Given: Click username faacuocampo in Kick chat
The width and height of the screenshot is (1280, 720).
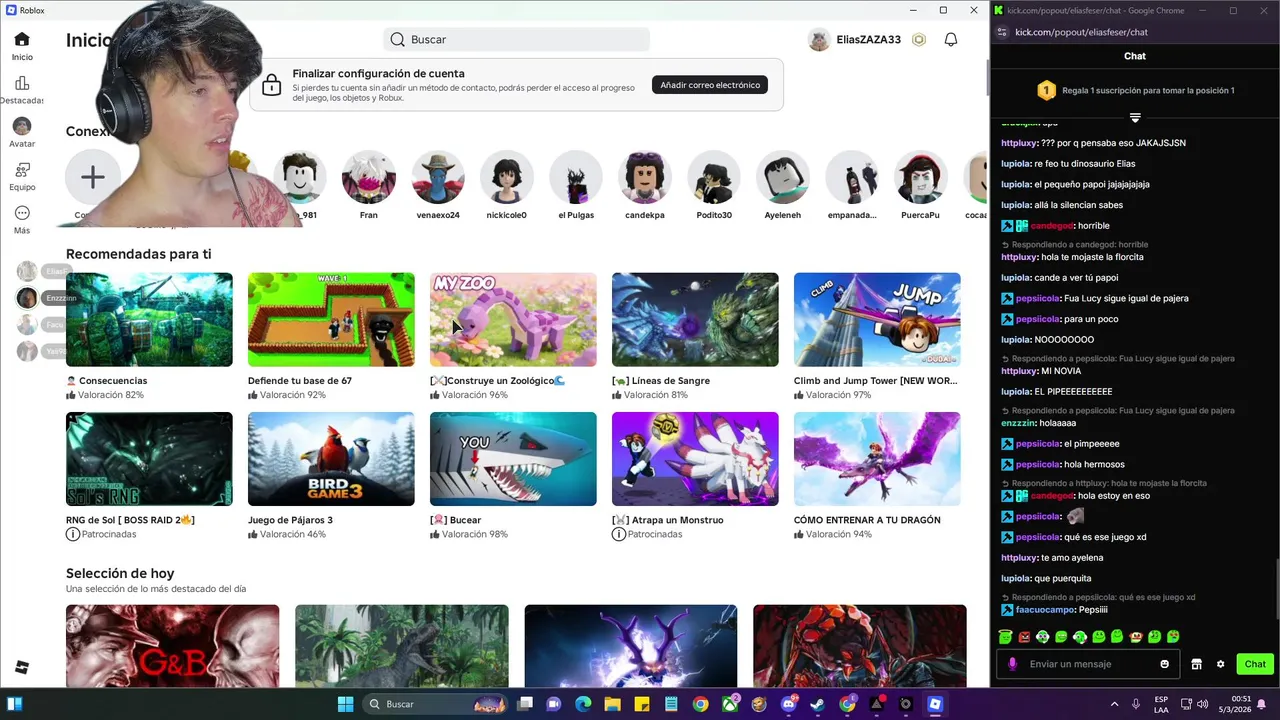Looking at the screenshot, I should click(x=1044, y=610).
